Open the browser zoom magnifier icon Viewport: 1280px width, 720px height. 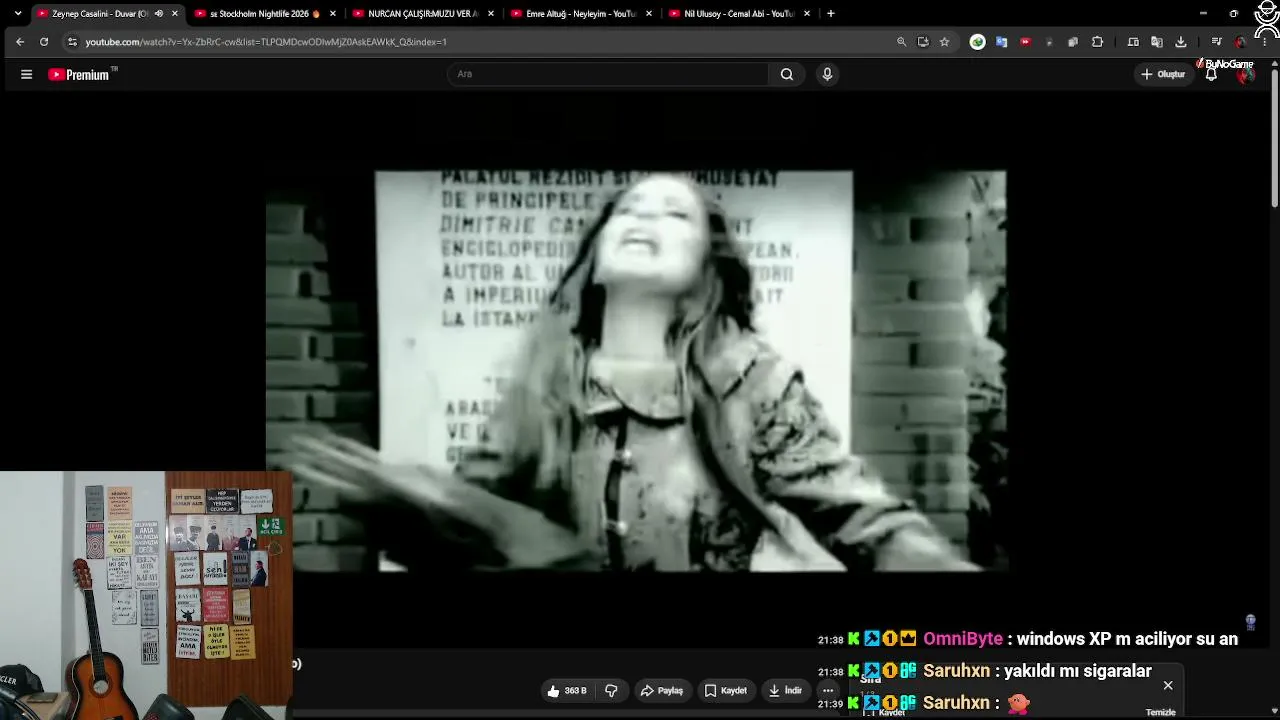901,42
